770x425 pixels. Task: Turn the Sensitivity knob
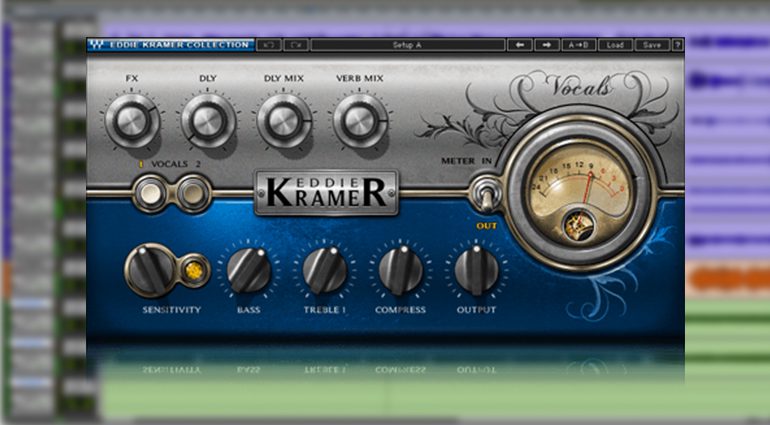point(150,270)
